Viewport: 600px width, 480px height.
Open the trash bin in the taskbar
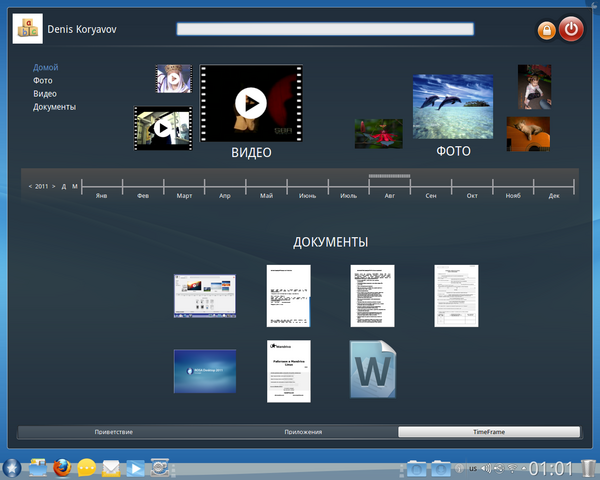pyautogui.click(x=588, y=467)
